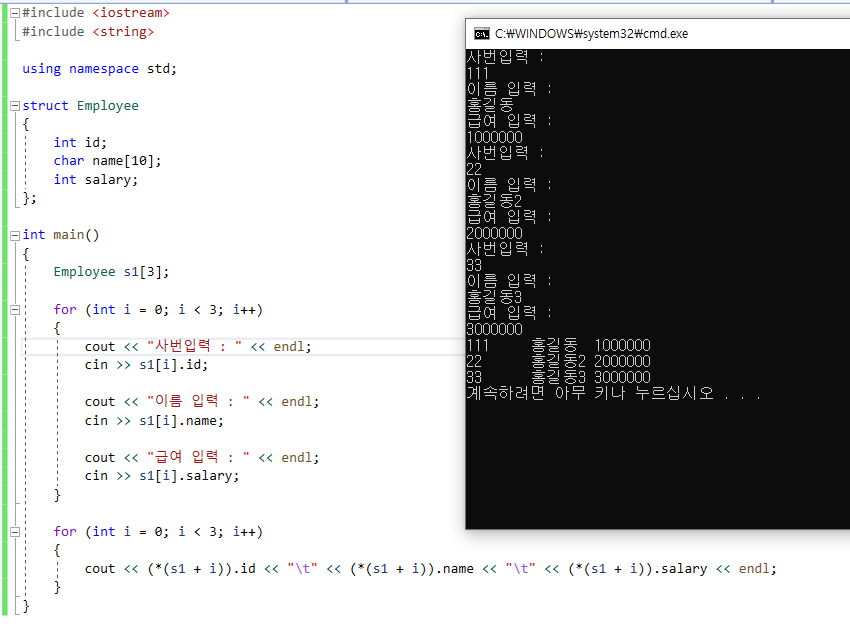Click 'using namespace std;' line
850x628 pixels.
(99, 69)
